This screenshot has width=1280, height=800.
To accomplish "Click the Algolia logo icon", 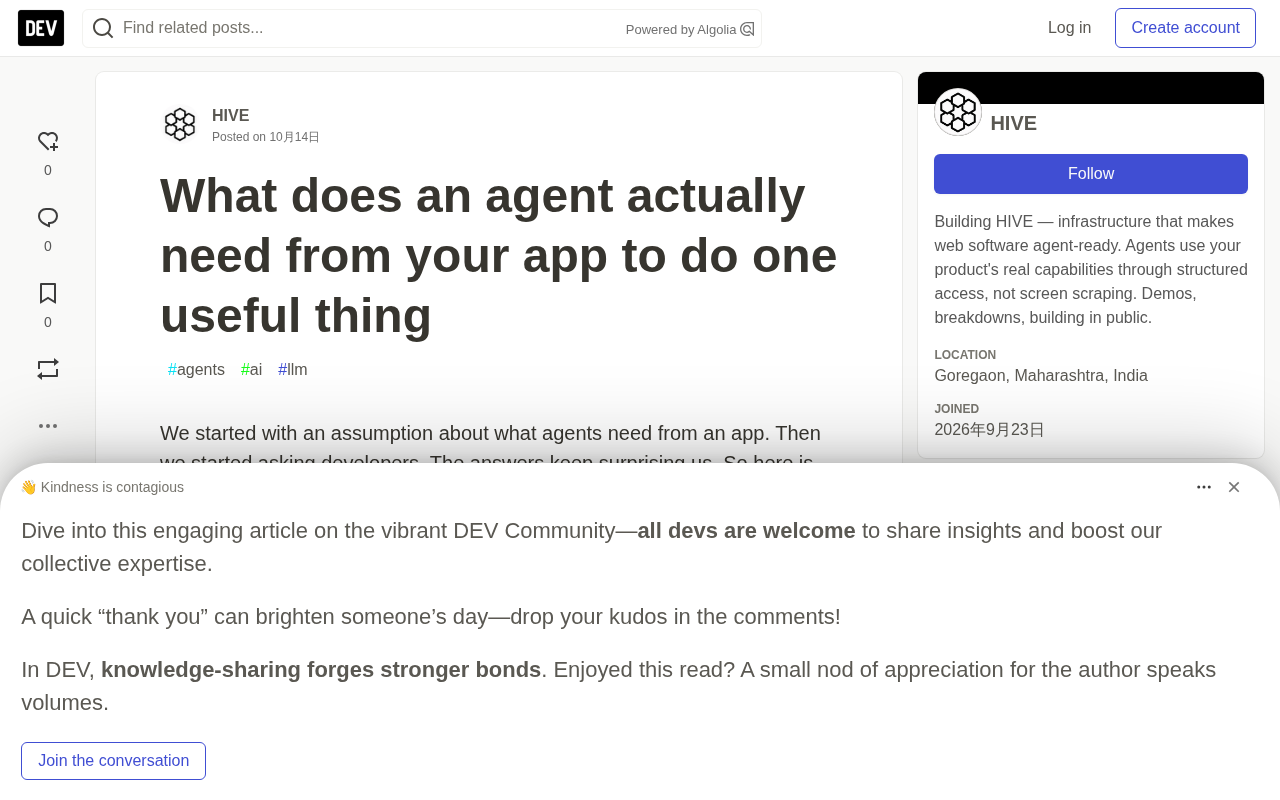I will point(747,29).
